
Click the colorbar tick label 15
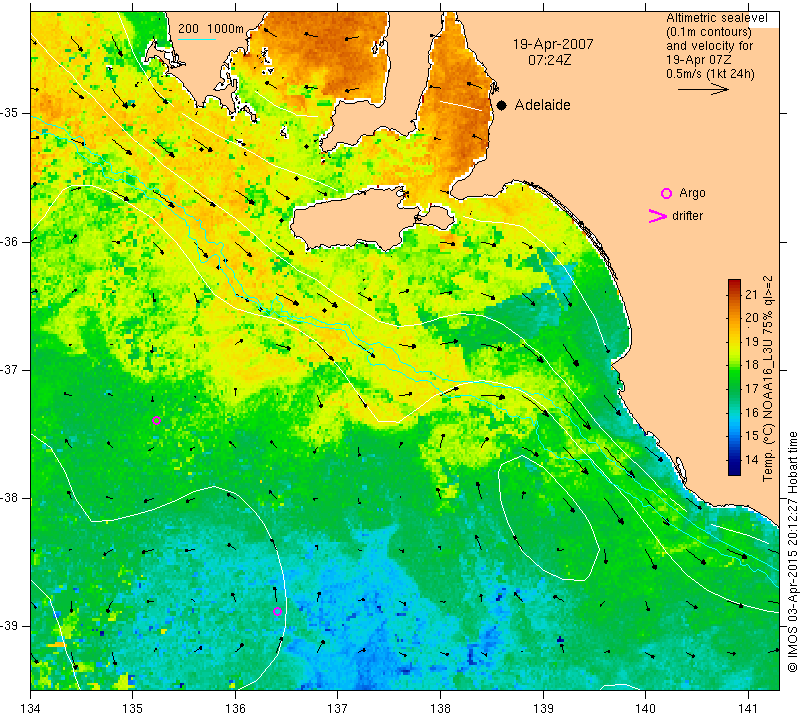752,435
